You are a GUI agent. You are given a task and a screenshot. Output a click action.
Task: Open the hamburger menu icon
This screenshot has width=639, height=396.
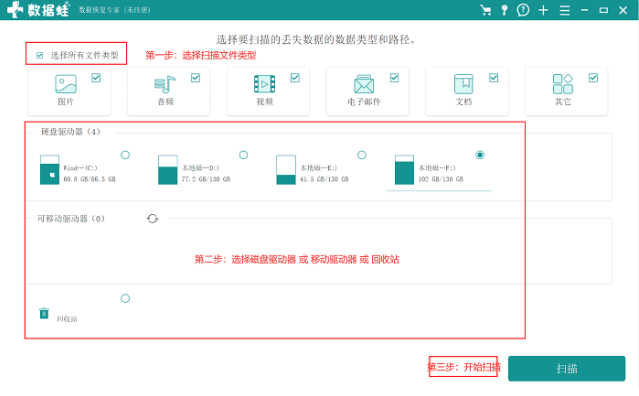click(564, 10)
